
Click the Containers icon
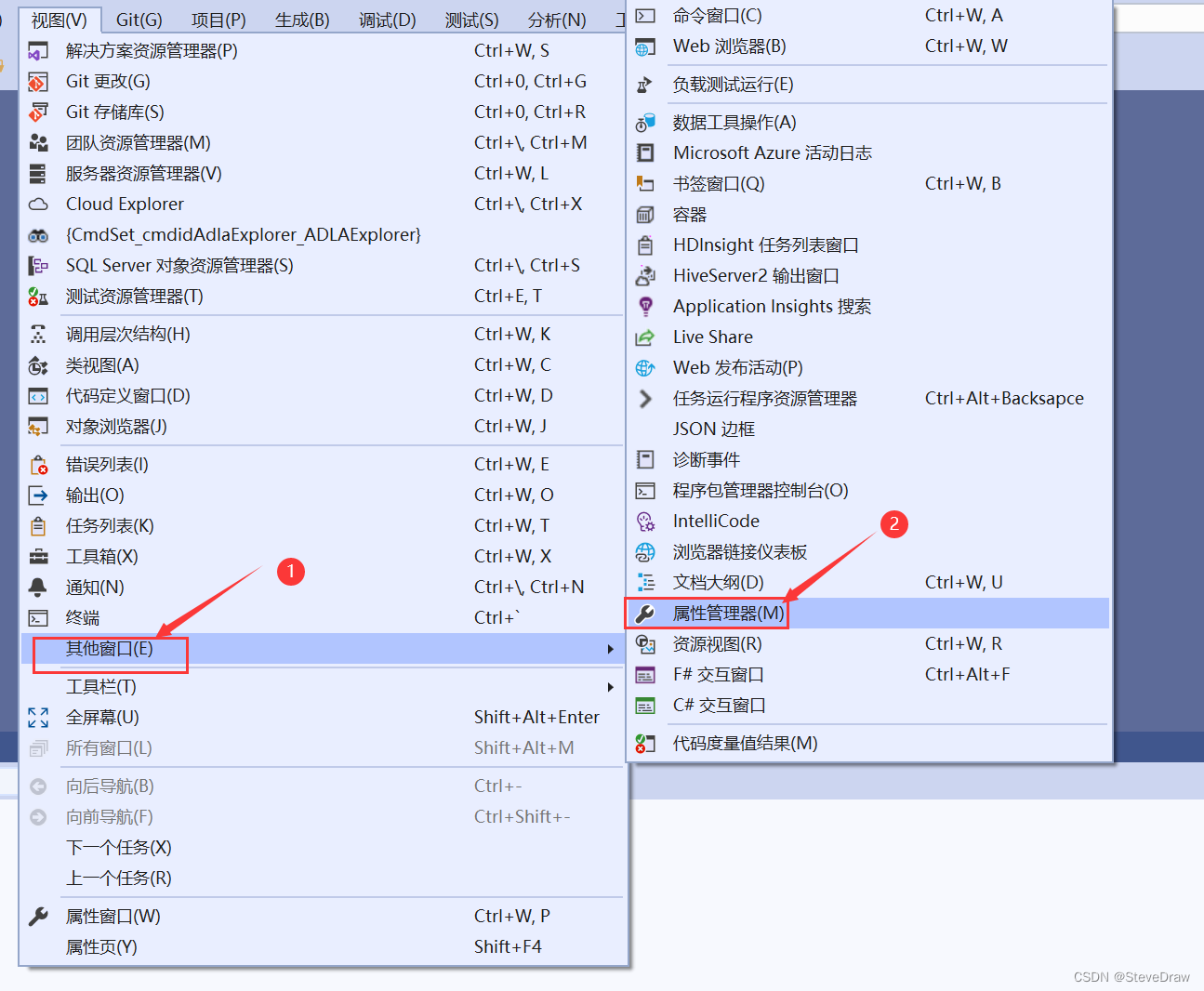(645, 215)
